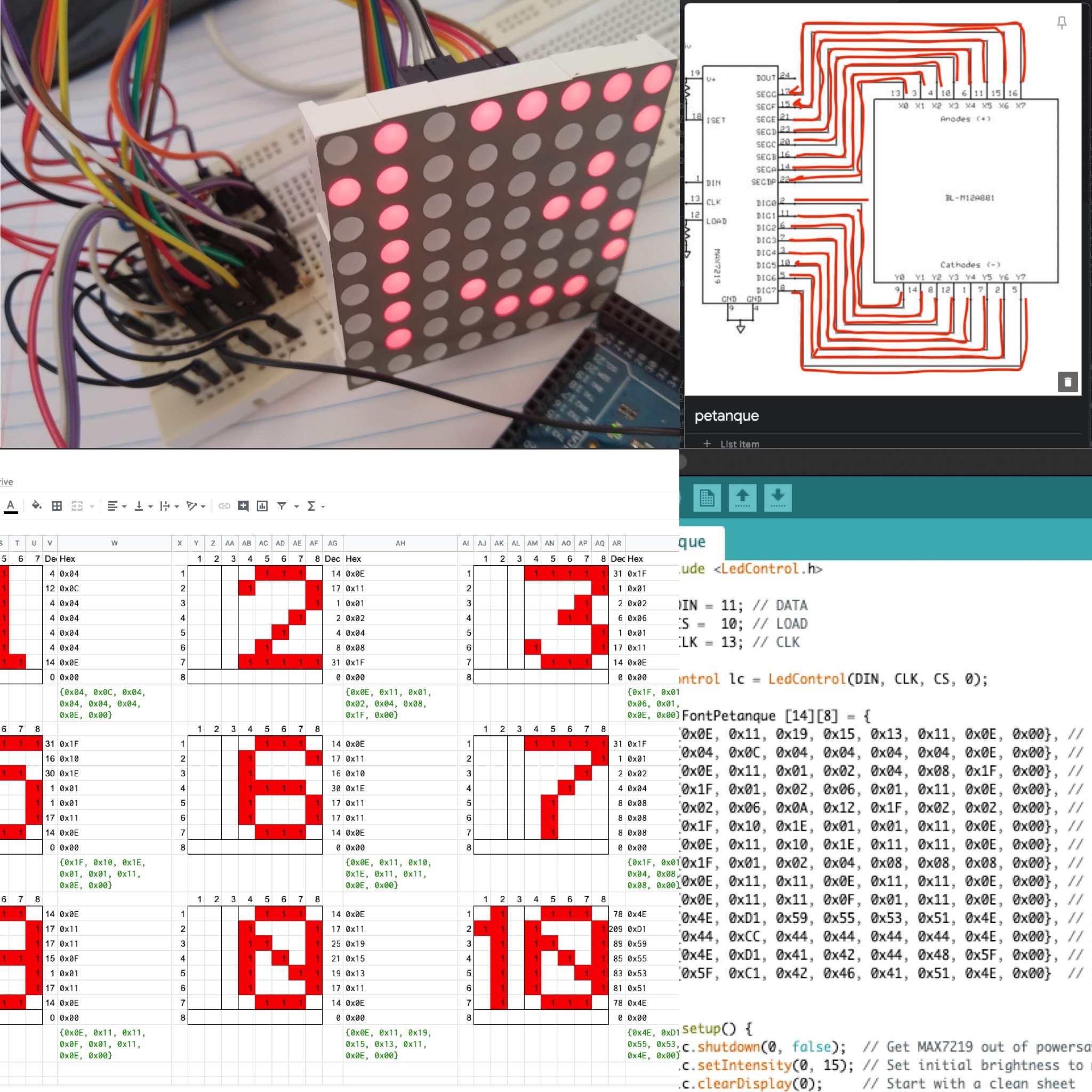
Task: Select column W header
Action: 114,543
